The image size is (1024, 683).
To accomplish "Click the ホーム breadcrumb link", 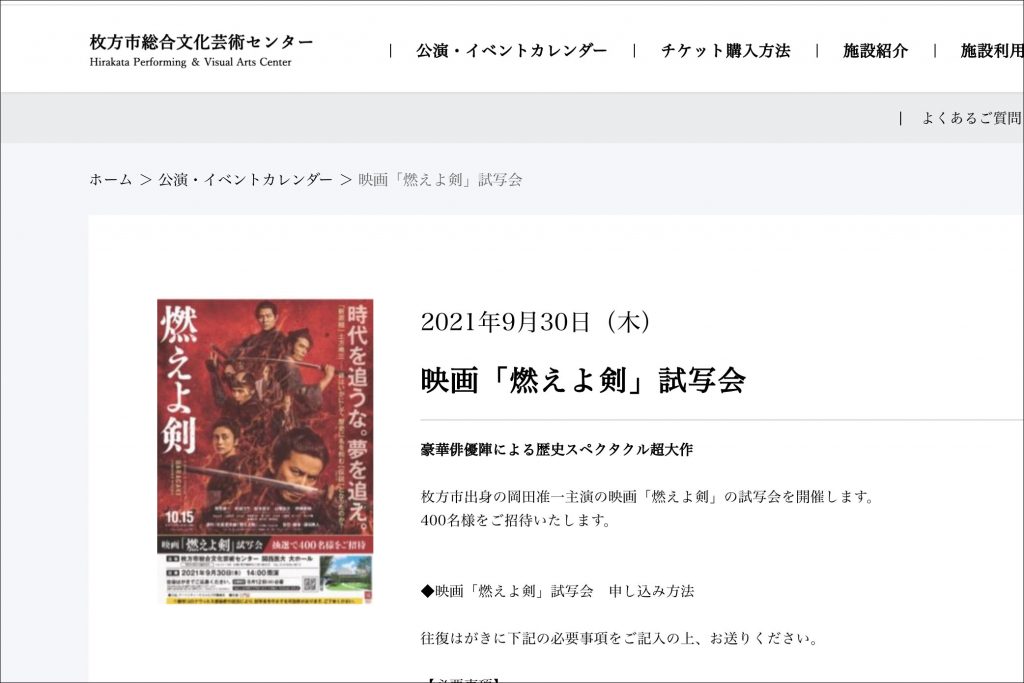I will (x=111, y=180).
